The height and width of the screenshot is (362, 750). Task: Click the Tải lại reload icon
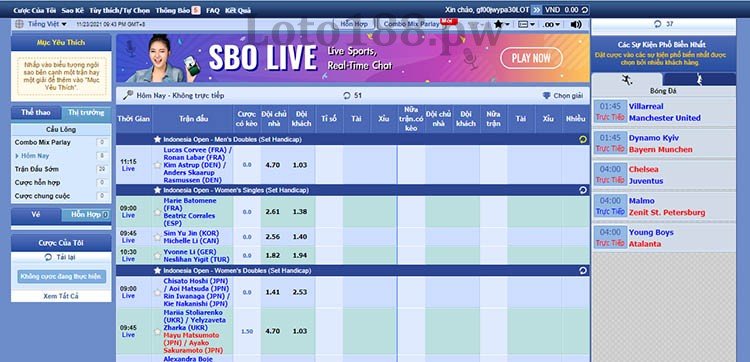tap(48, 257)
